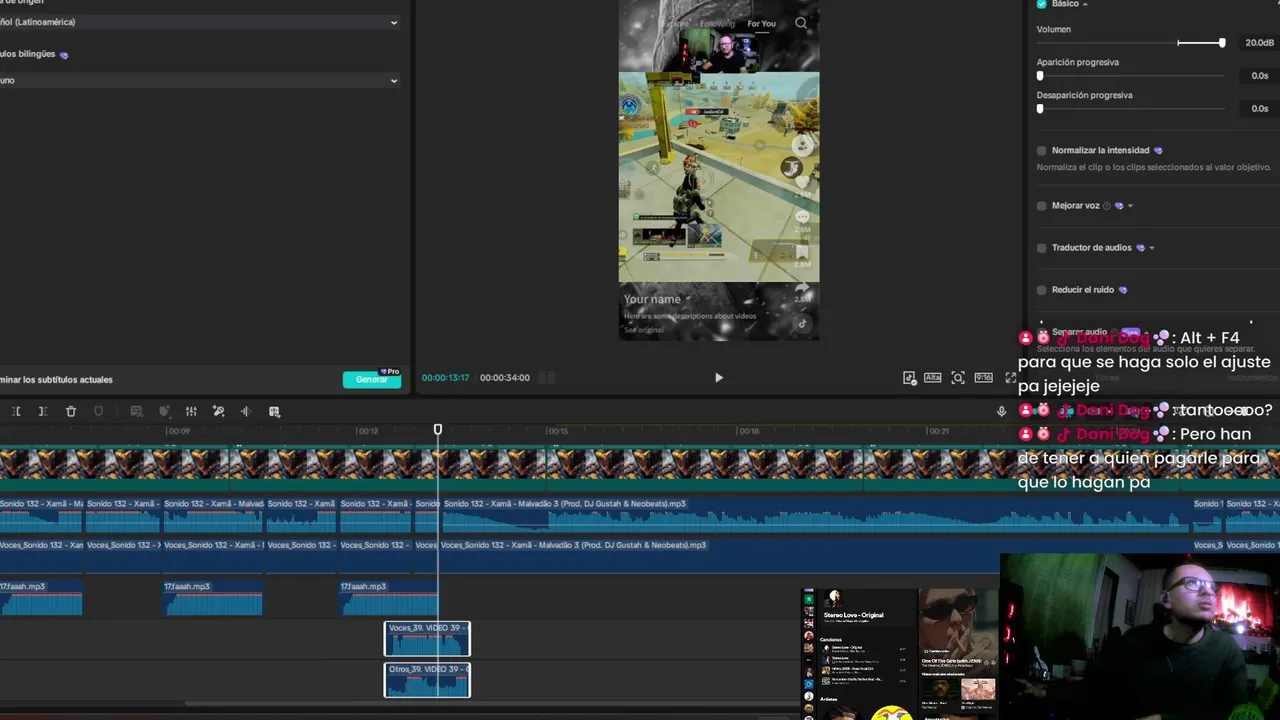The image size is (1280, 720).
Task: Collapse the Básico section arrow
Action: pos(1085,4)
